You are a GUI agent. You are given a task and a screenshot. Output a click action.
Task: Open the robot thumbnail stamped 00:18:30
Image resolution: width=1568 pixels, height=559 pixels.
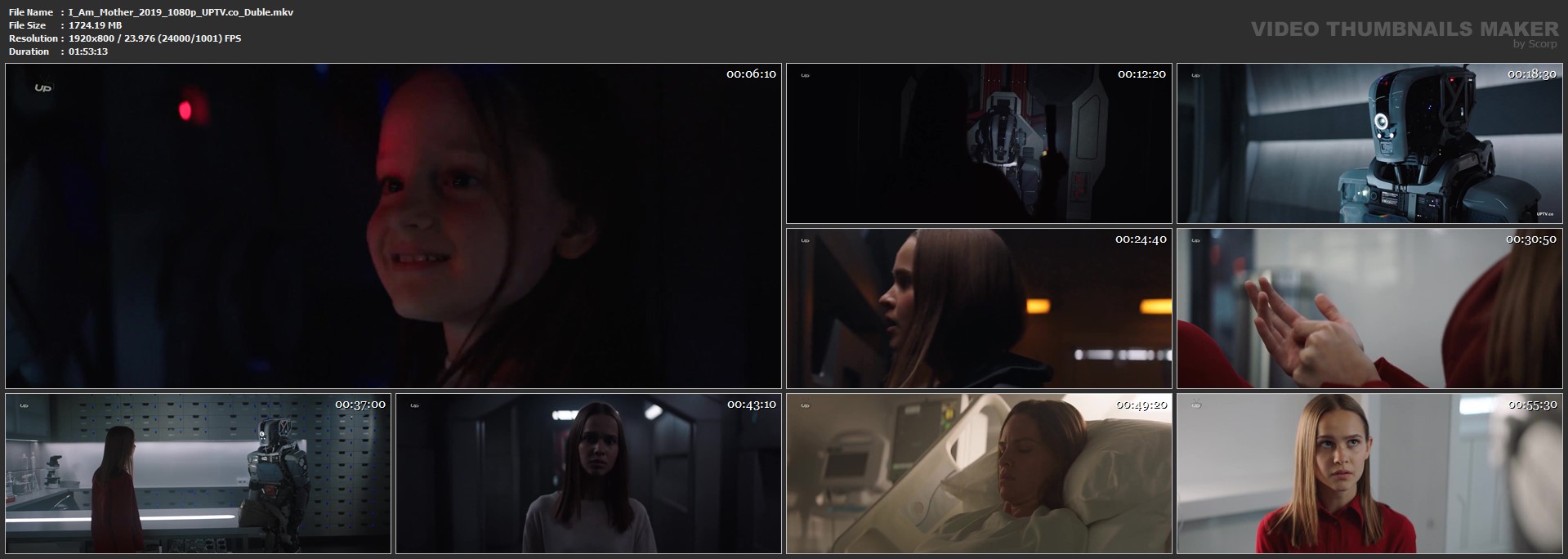(x=1369, y=143)
